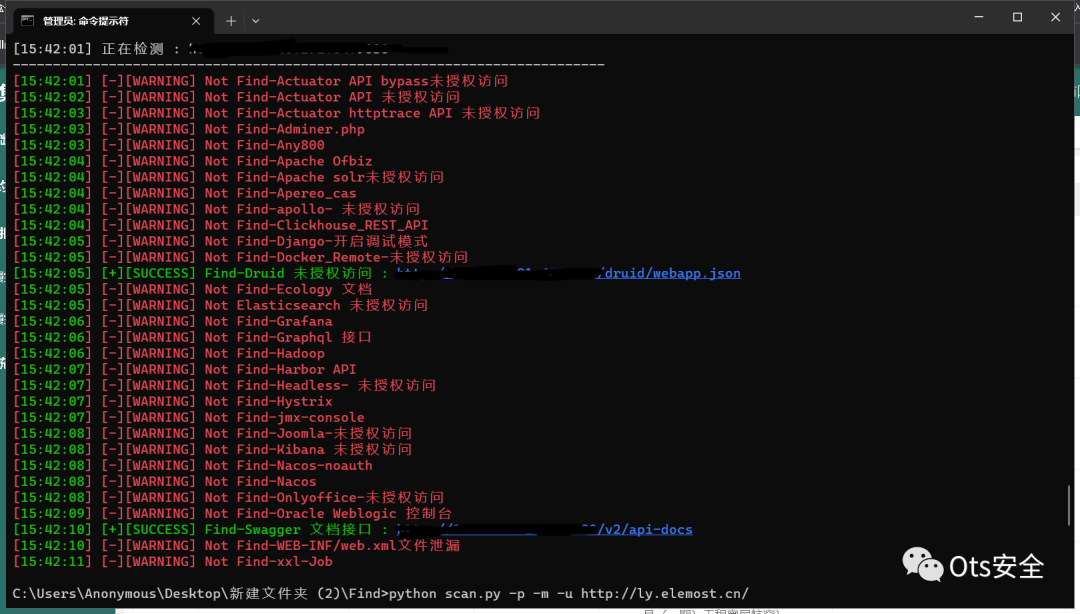The width and height of the screenshot is (1080, 614).
Task: Close the terminal window
Action: coord(1055,17)
